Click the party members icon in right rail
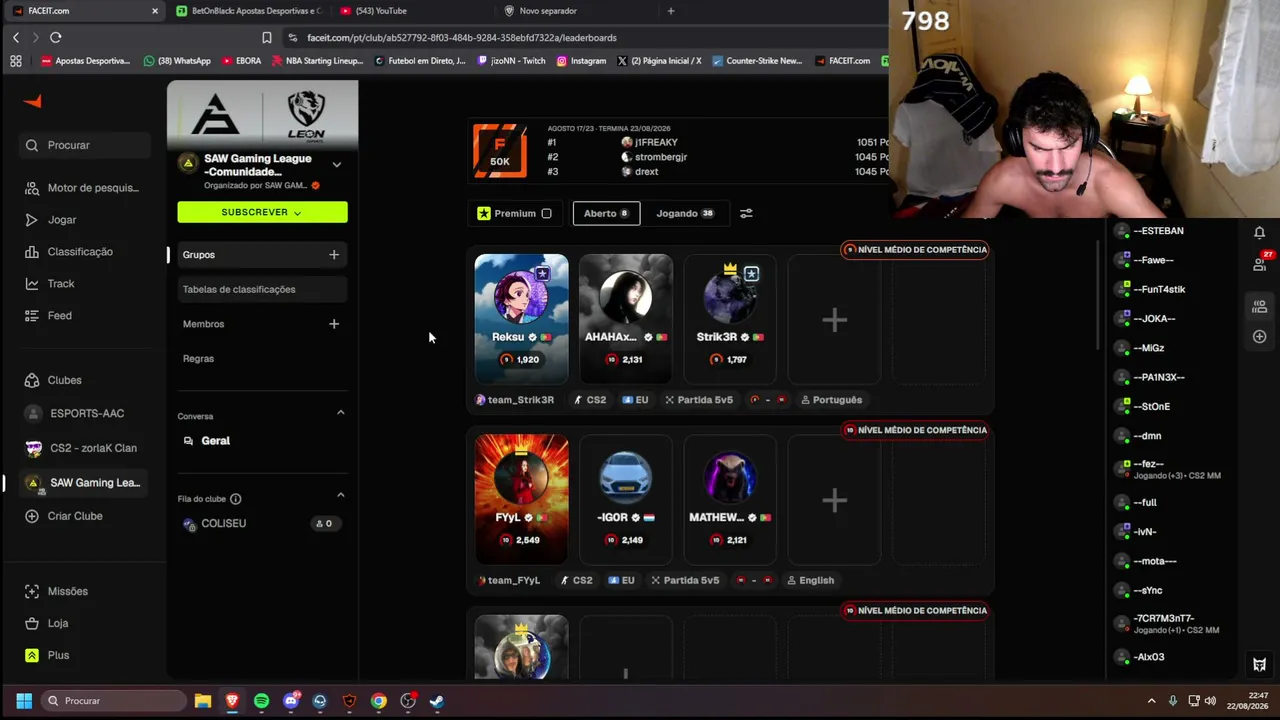1280x720 pixels. click(x=1259, y=307)
